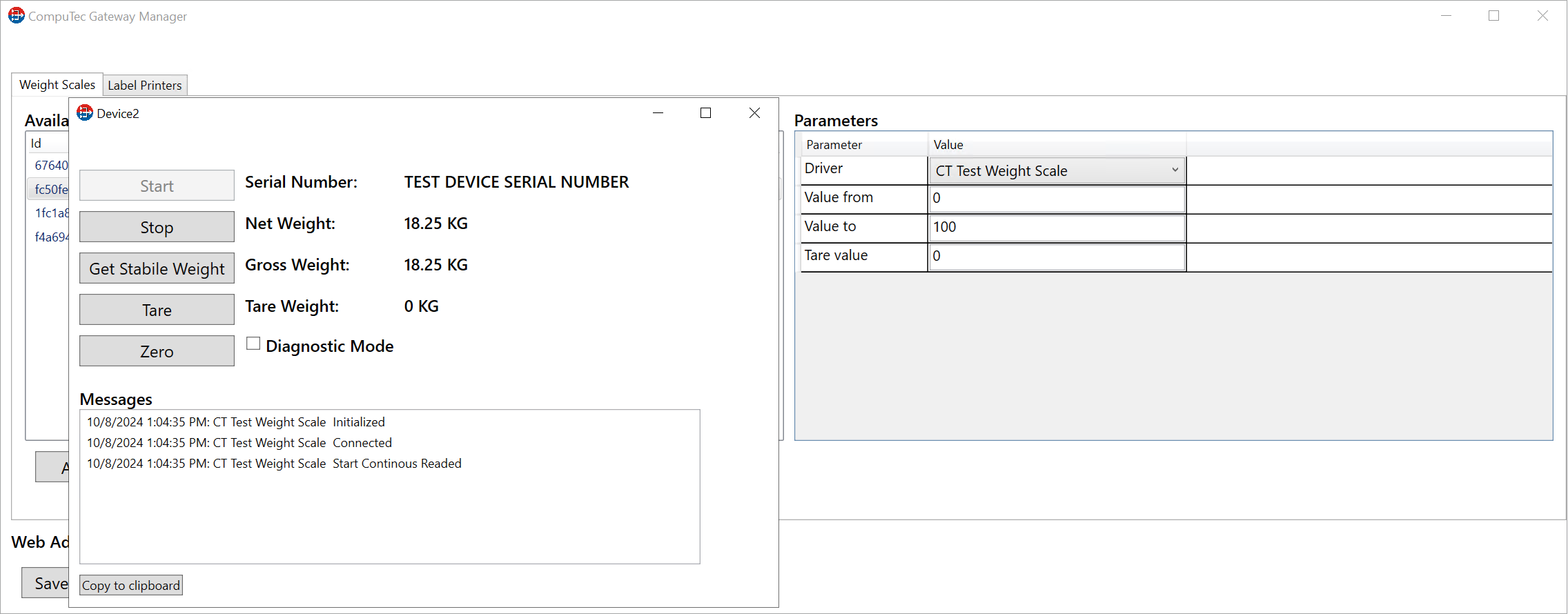This screenshot has width=1568, height=614.
Task: Click the CompuTec Gateway Manager logo icon
Action: click(17, 16)
